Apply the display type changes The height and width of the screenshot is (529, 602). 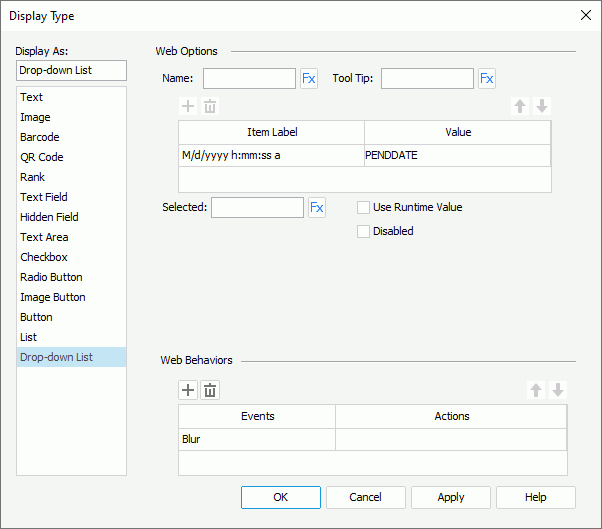tap(451, 498)
